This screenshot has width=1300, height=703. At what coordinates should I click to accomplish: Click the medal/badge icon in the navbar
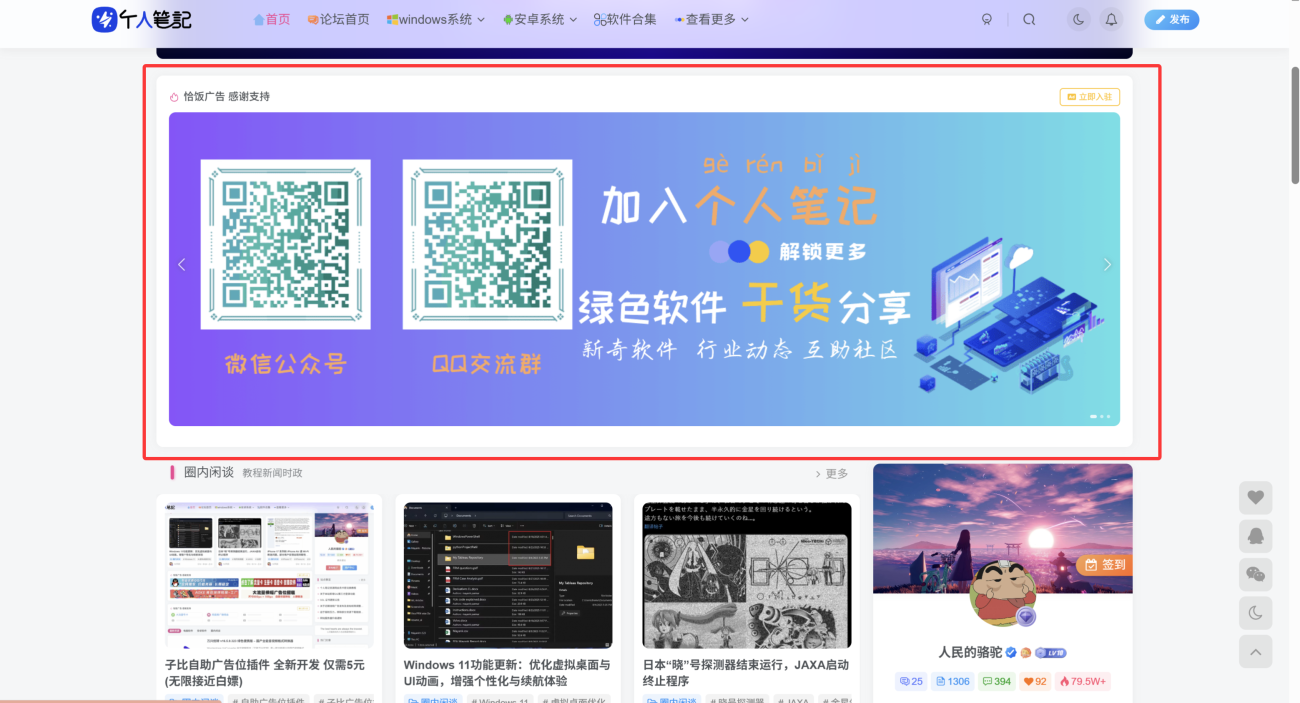[987, 19]
